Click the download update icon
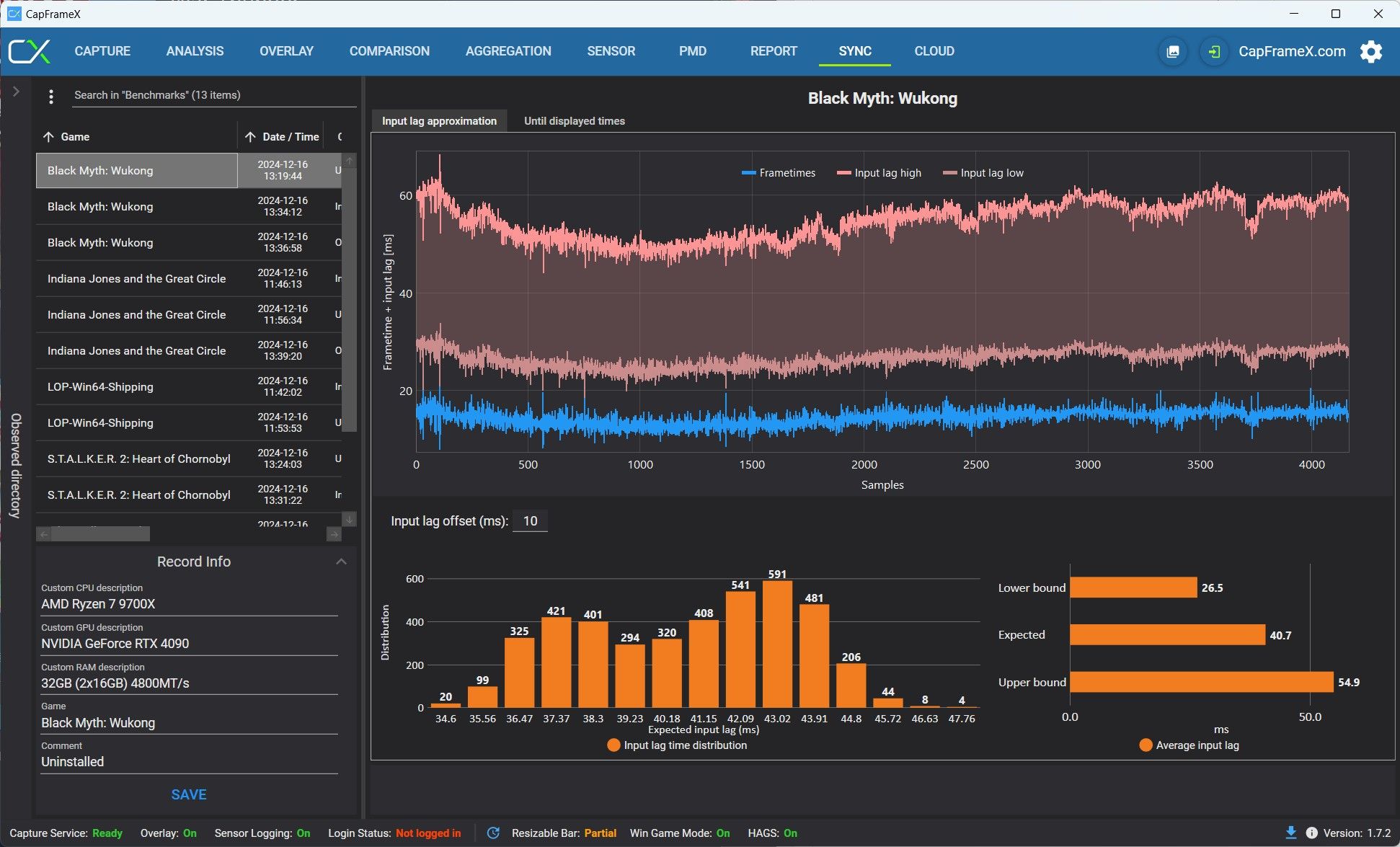 (x=1291, y=833)
